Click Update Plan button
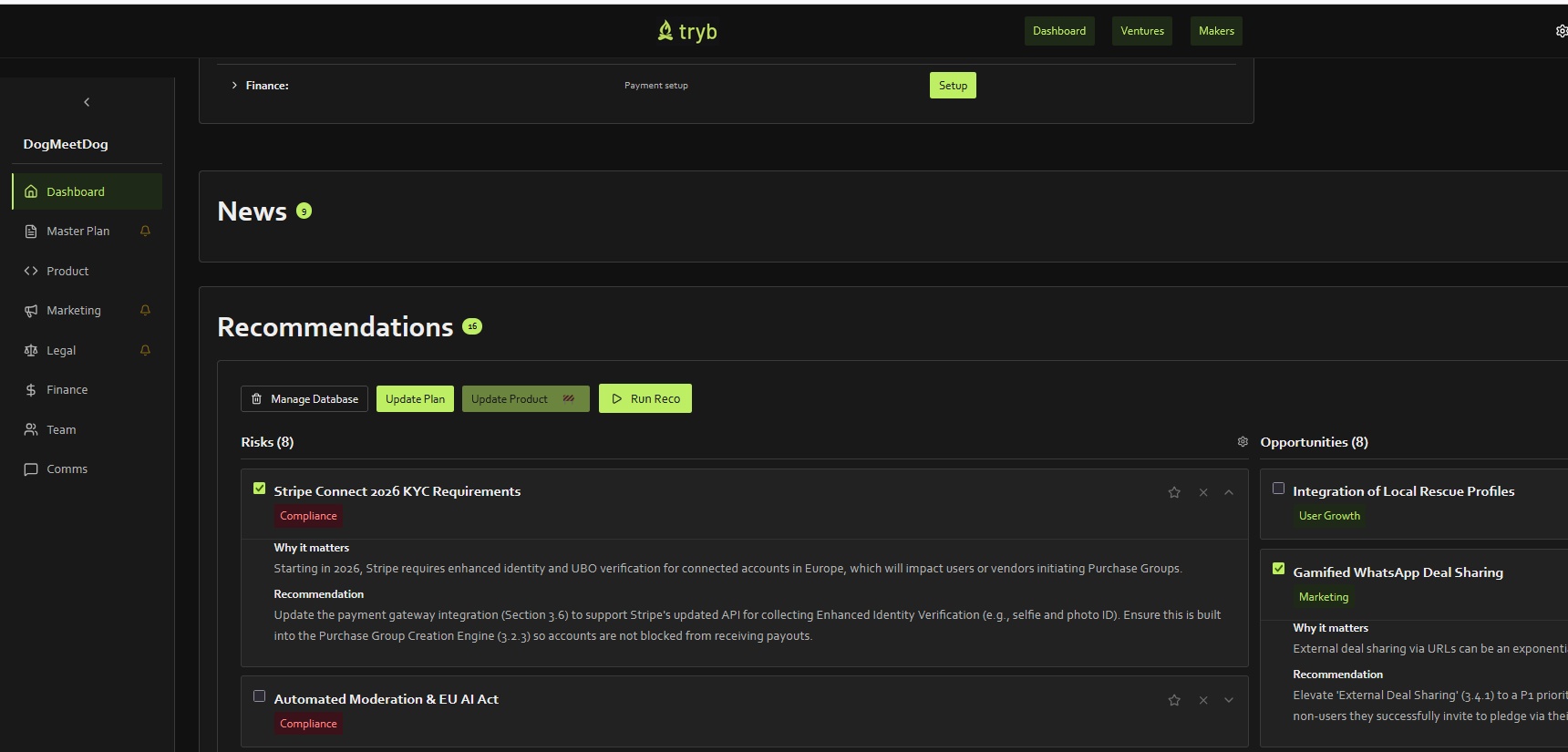1568x752 pixels. point(415,399)
